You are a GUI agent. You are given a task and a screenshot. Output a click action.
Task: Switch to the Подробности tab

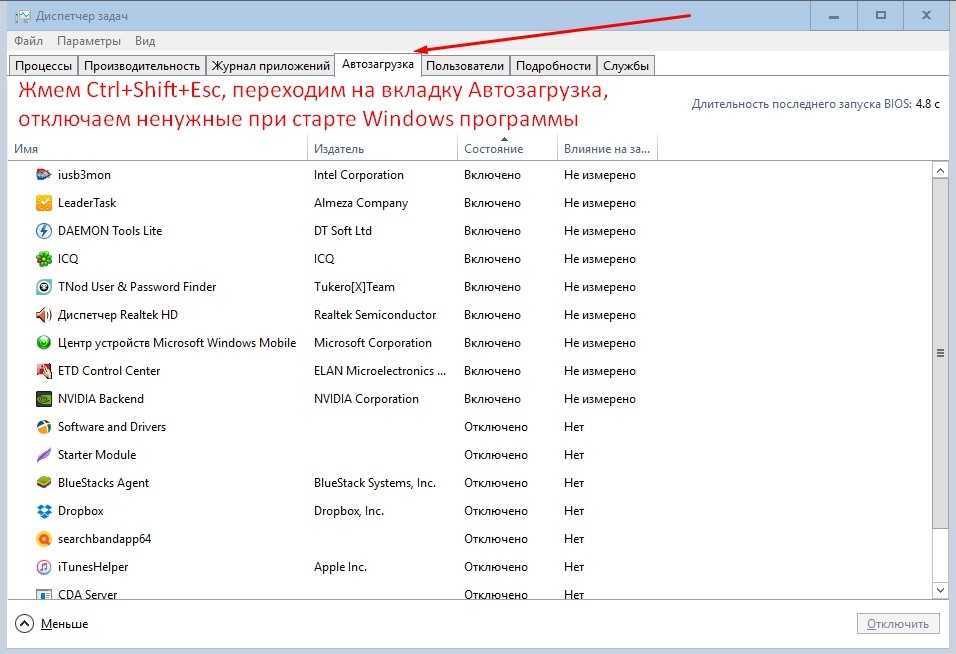click(554, 66)
